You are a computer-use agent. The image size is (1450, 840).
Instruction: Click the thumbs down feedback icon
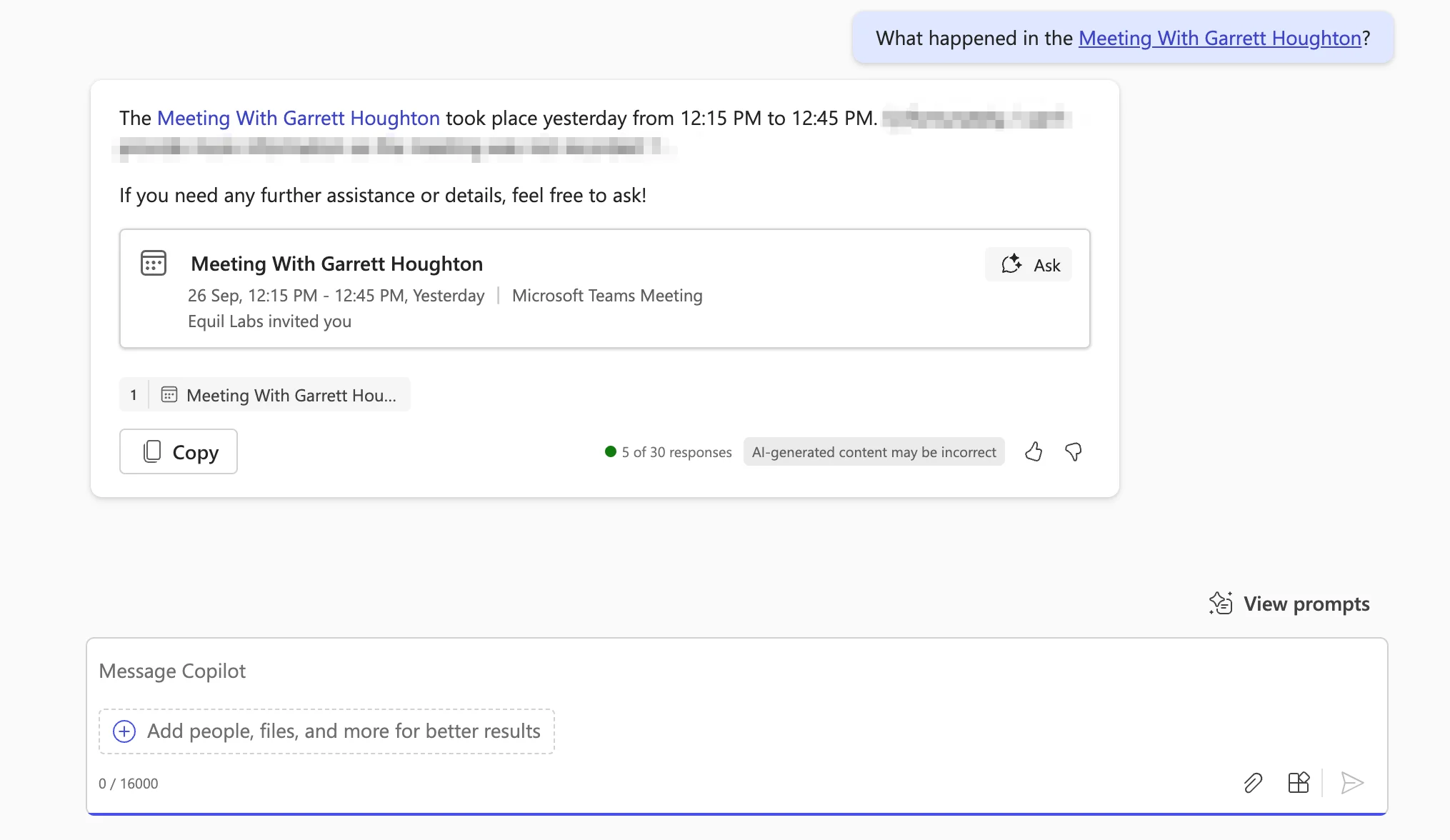1073,451
